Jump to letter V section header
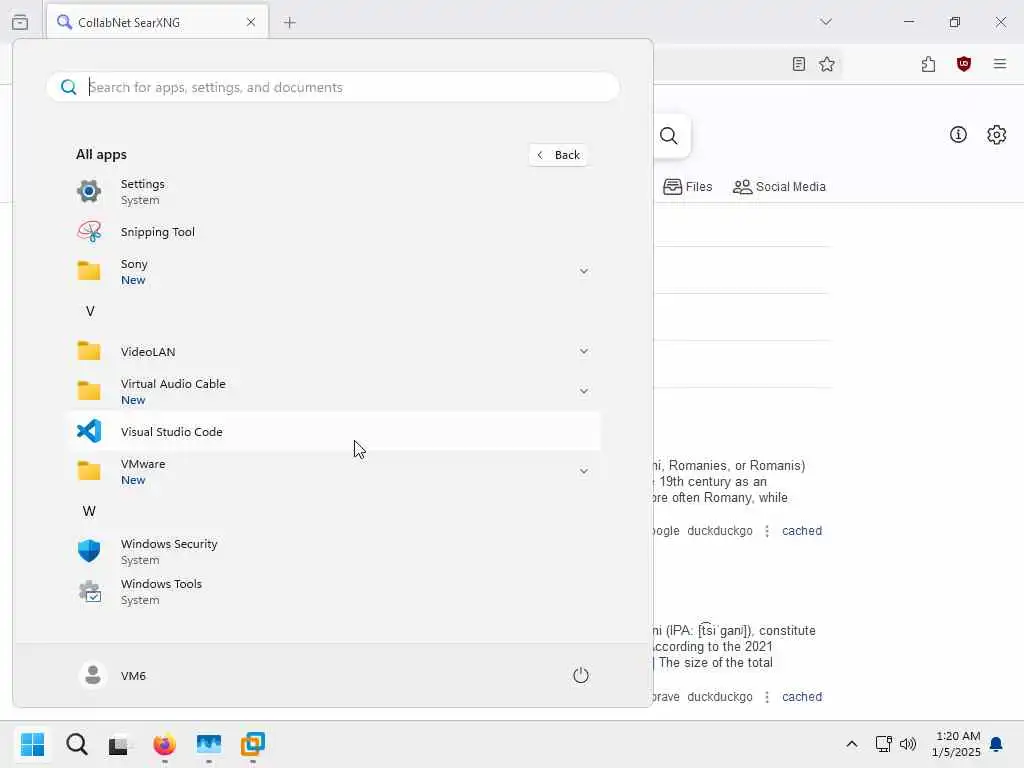The width and height of the screenshot is (1024, 768). point(90,312)
